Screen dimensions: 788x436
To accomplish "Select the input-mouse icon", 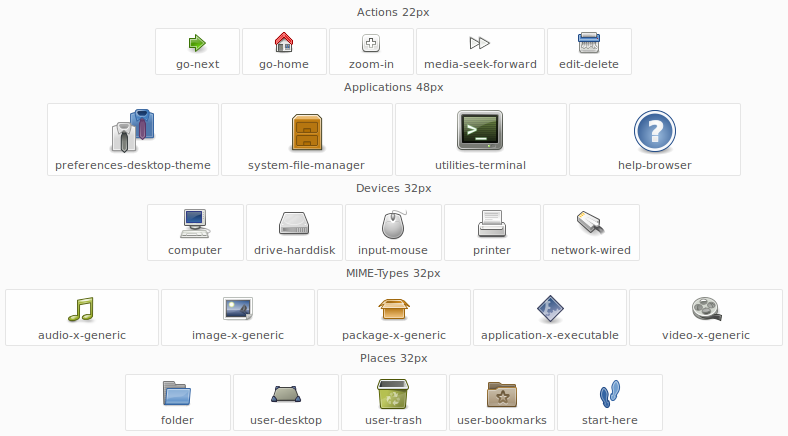I will pos(393,224).
